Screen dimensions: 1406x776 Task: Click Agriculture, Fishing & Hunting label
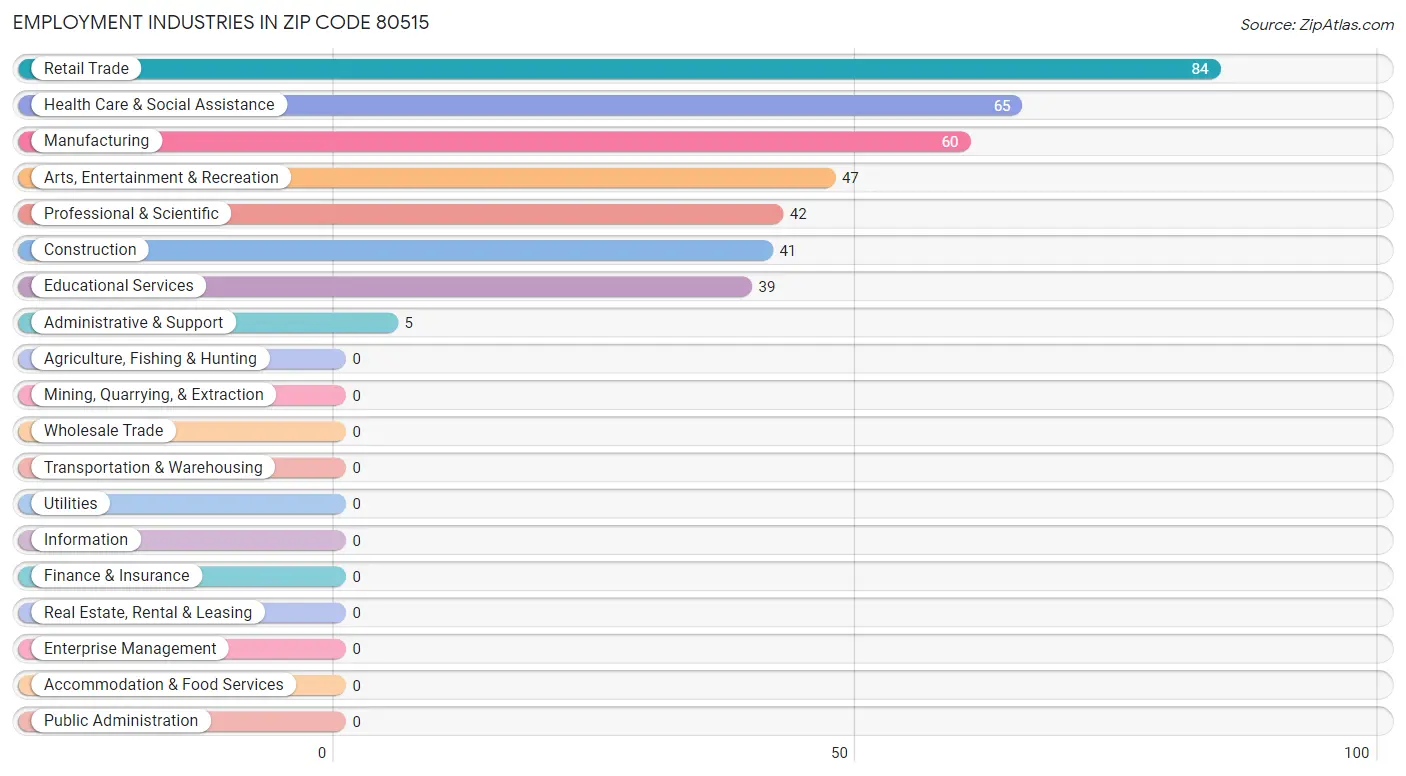click(150, 359)
